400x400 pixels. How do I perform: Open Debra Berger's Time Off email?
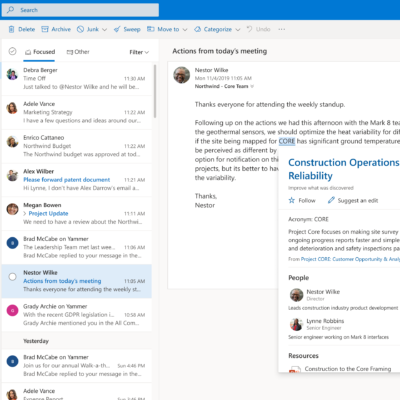tap(77, 78)
